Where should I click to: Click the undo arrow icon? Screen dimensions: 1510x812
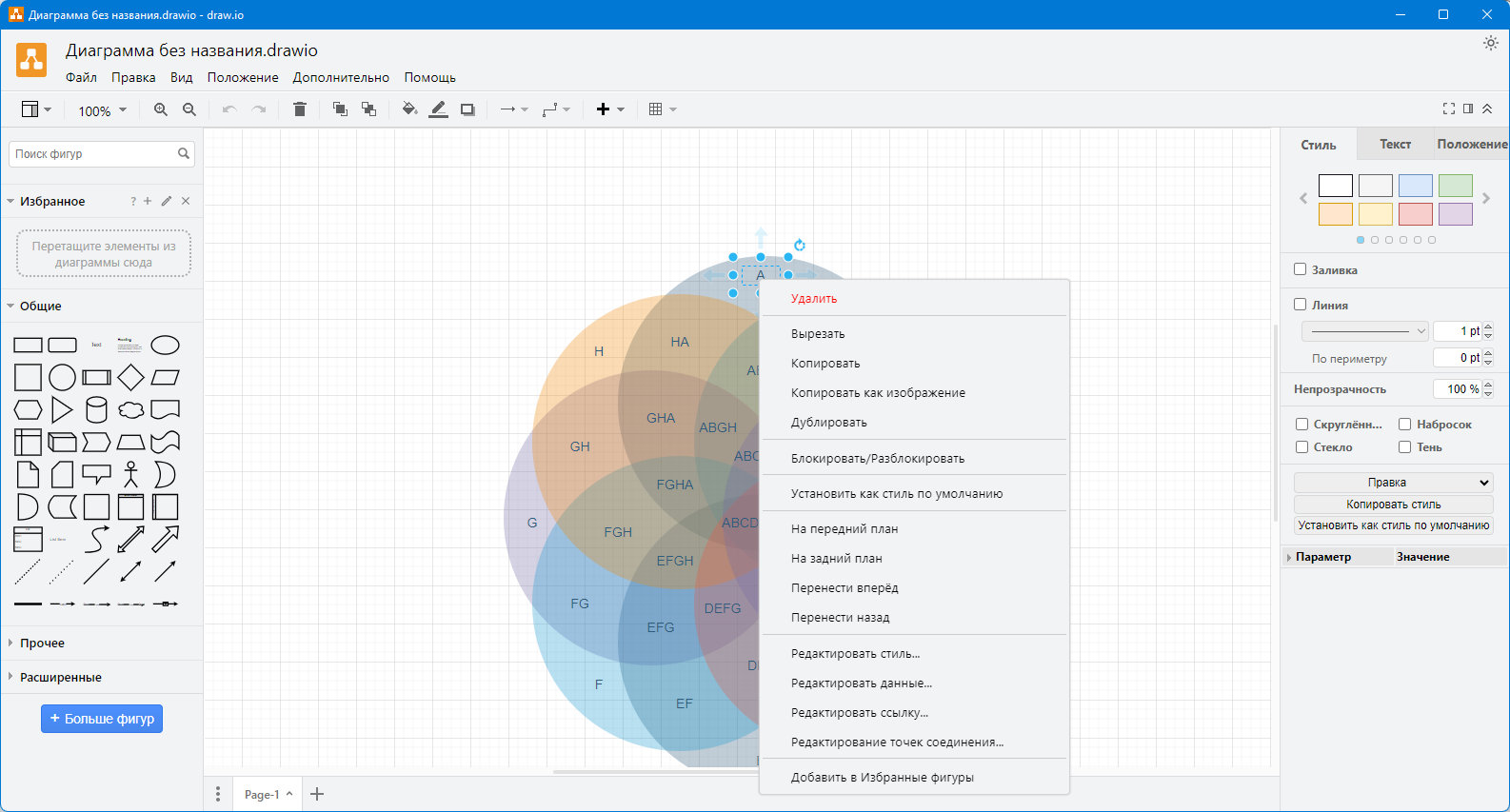tap(229, 109)
